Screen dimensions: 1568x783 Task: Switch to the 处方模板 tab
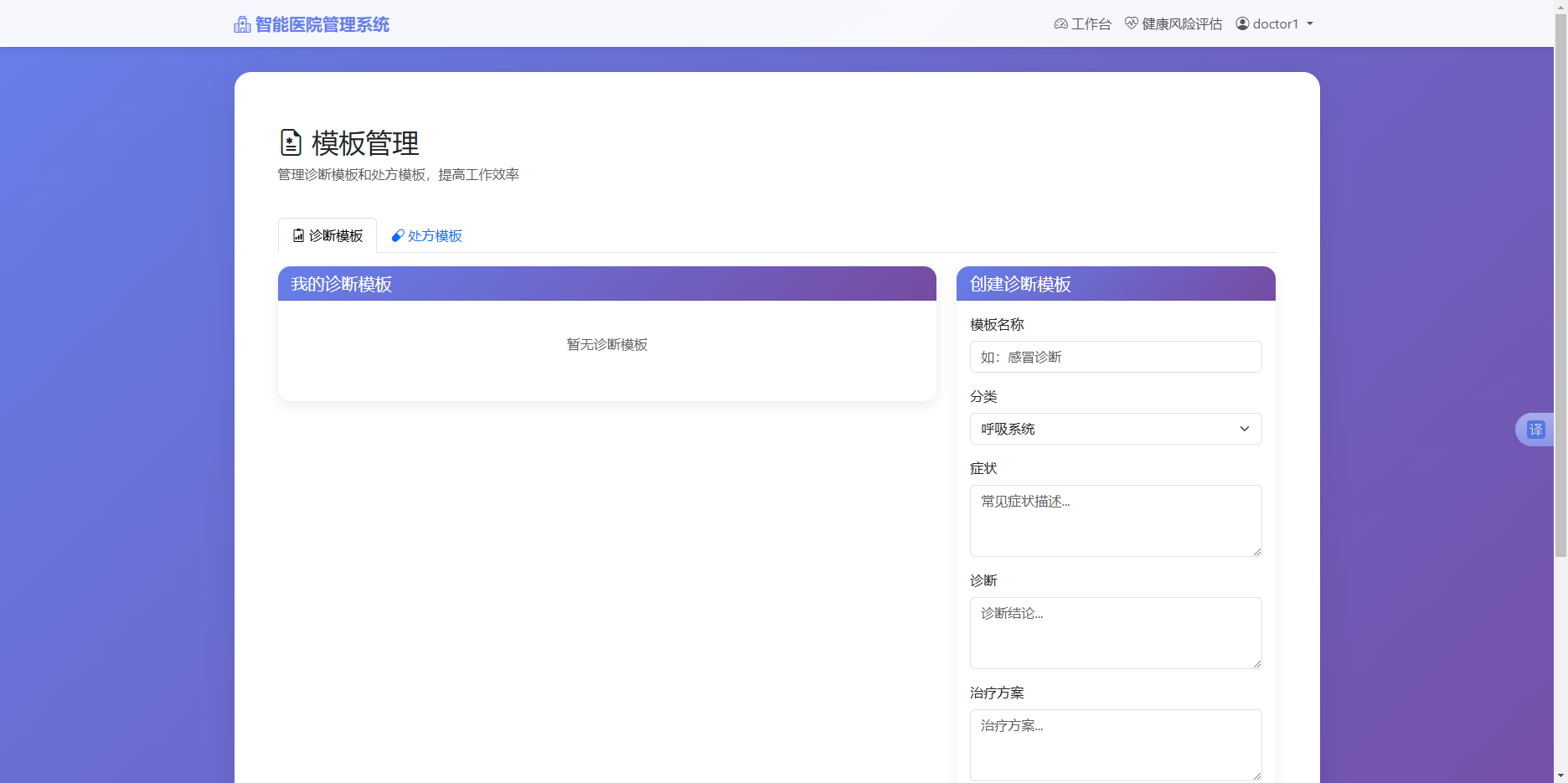[x=433, y=235]
